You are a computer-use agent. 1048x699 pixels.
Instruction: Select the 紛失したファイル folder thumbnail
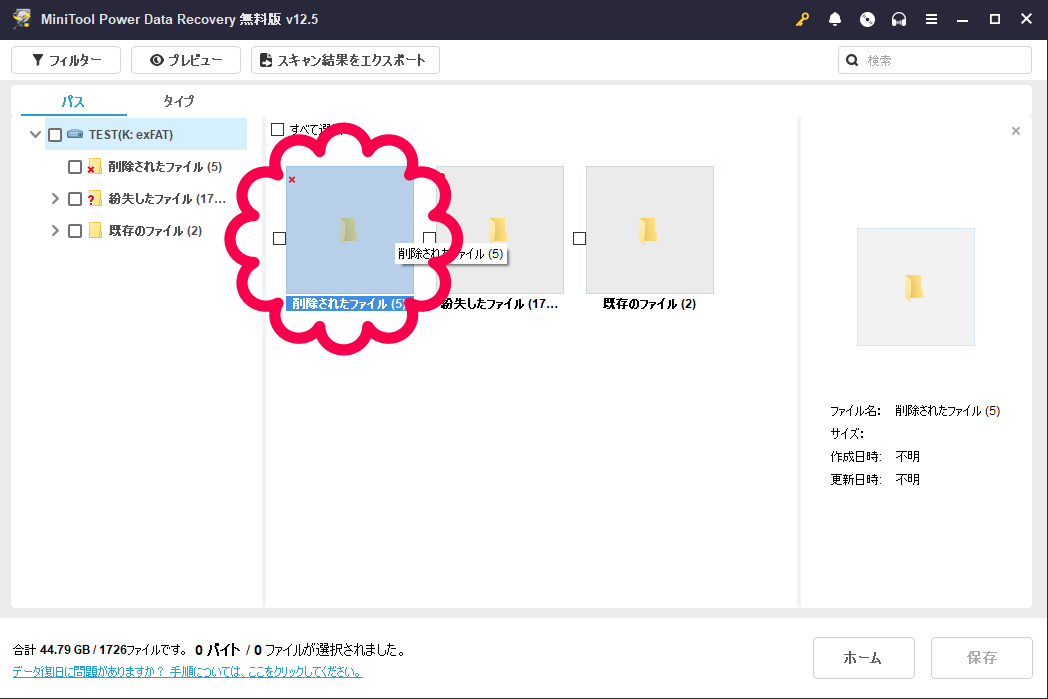(500, 230)
